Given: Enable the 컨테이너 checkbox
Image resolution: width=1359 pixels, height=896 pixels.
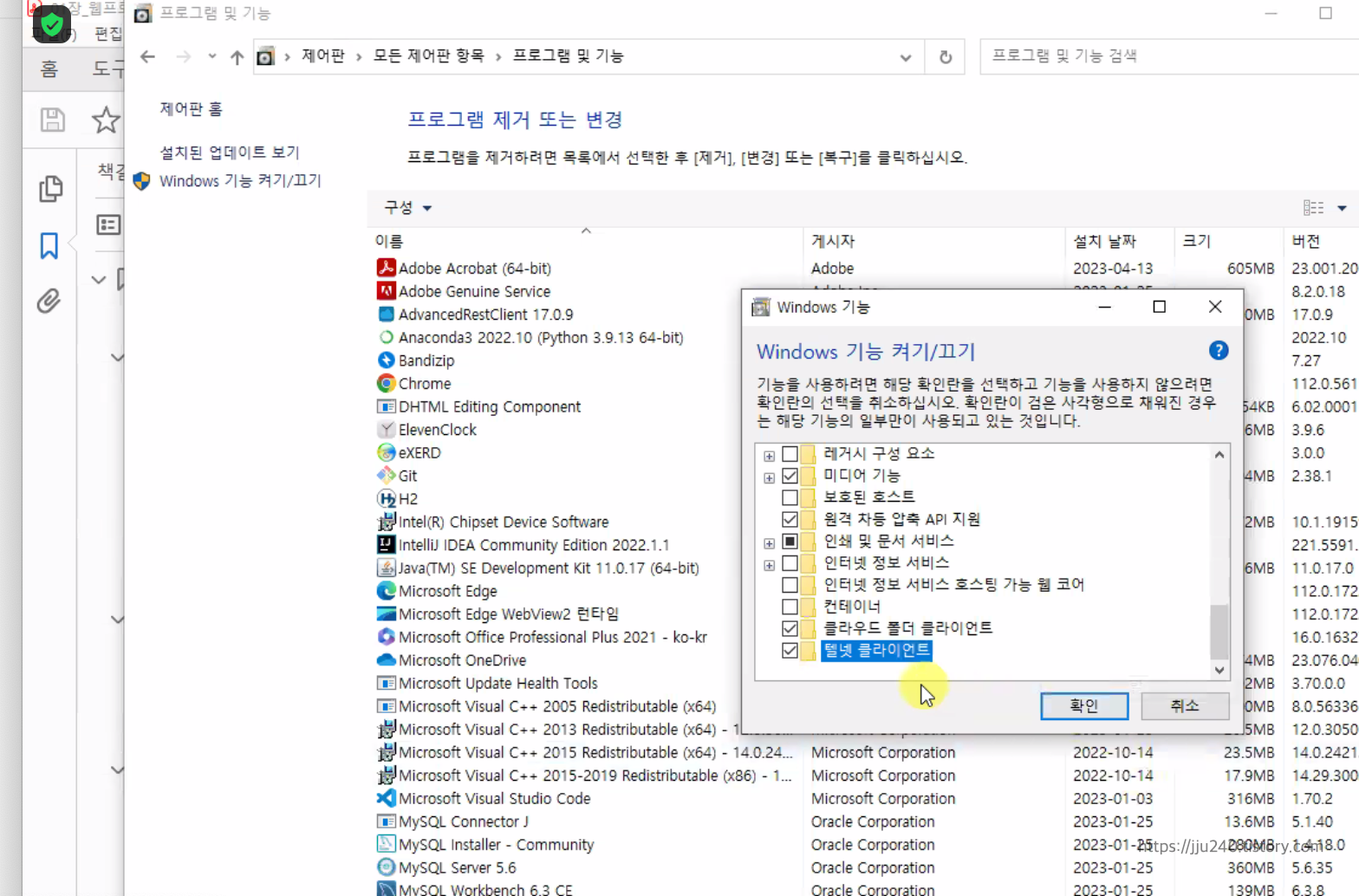Looking at the screenshot, I should [x=790, y=607].
